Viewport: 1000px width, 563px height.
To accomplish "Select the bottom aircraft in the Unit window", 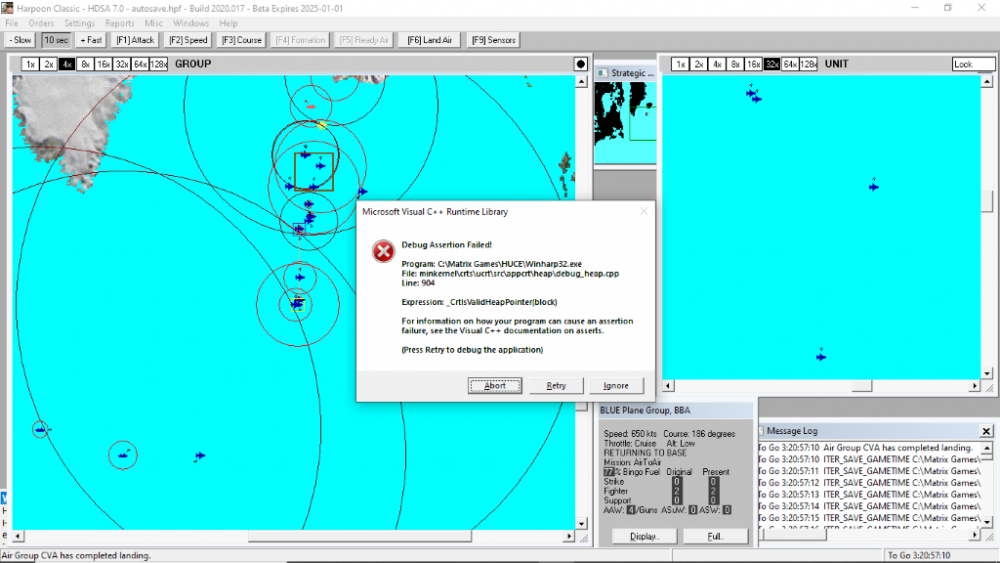I will pos(821,356).
